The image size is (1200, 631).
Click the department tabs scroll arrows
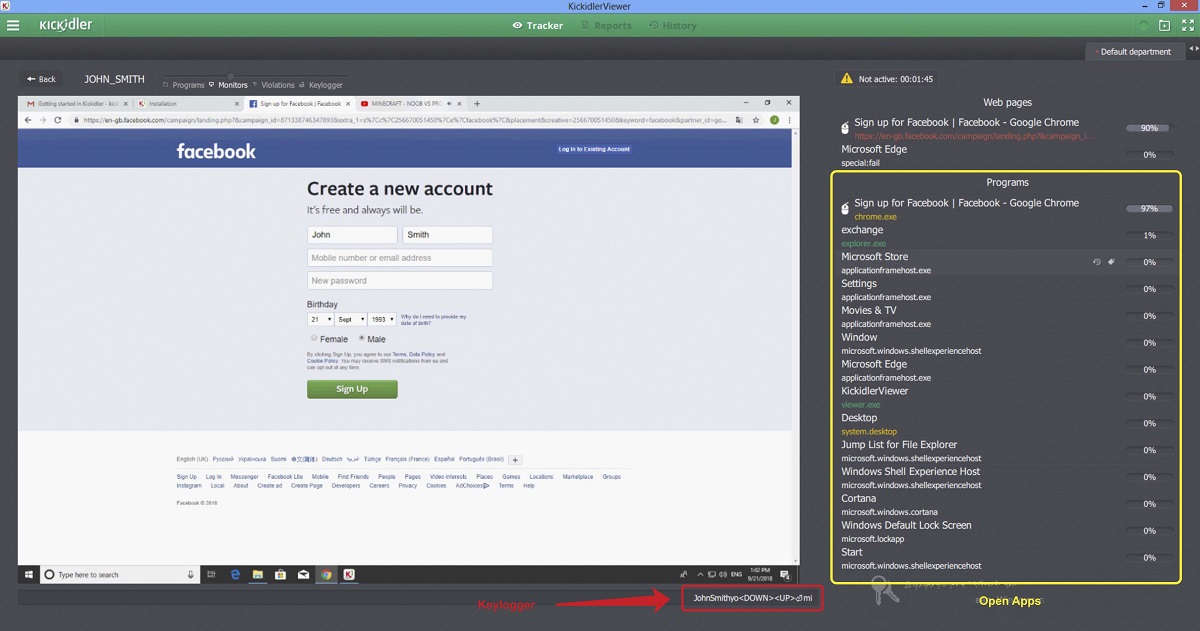(1192, 49)
